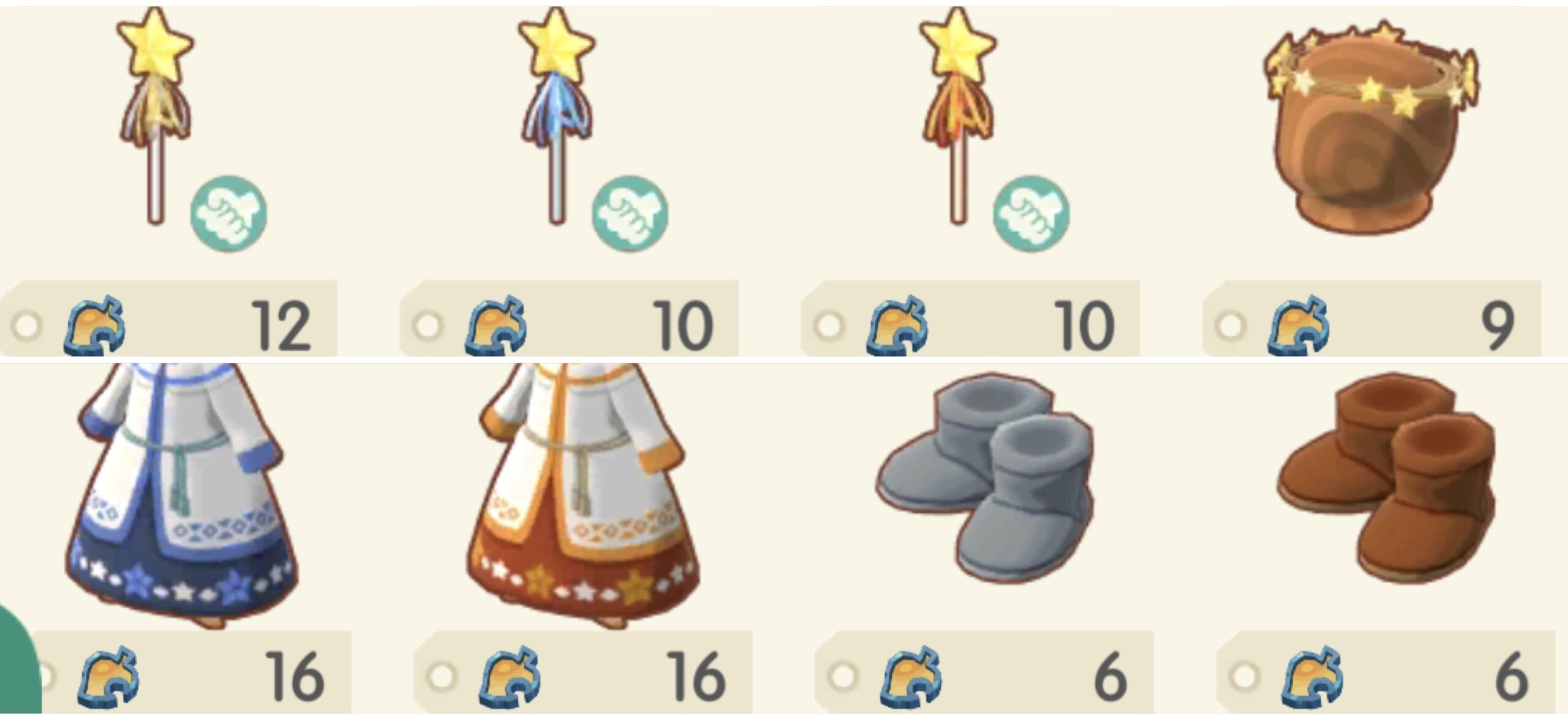Click the gray boots price tag showing 6
The image size is (1568, 716).
click(x=984, y=671)
